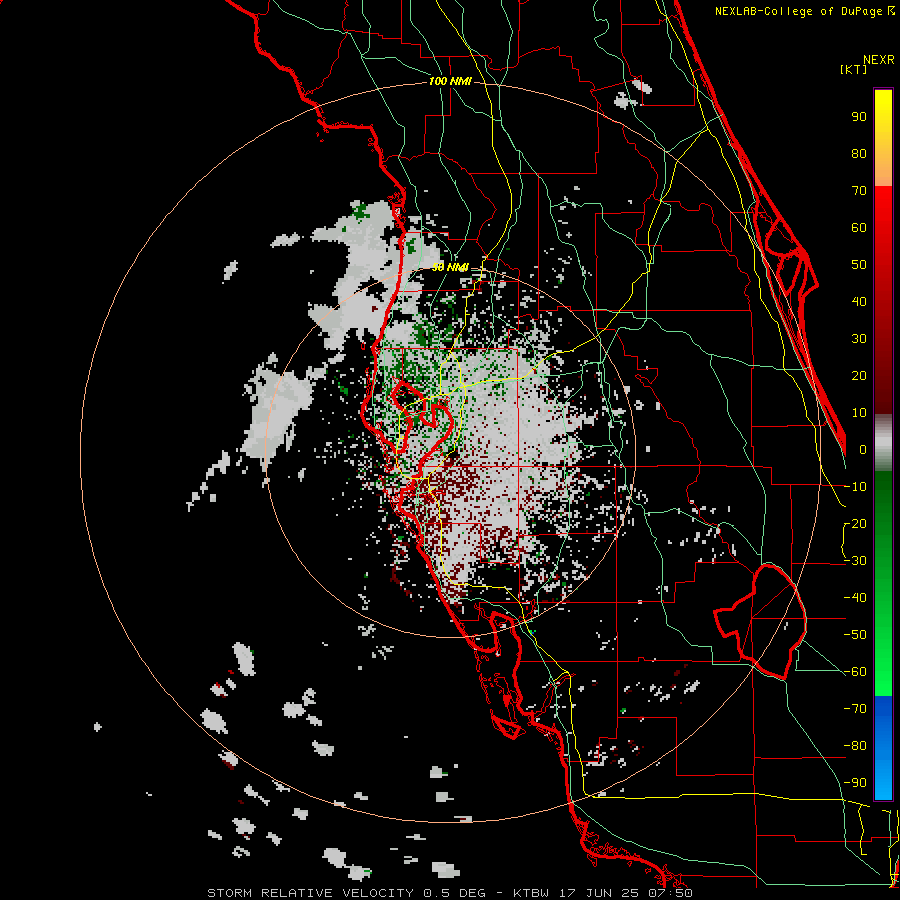
Task: Click the 50 NMI range ring label
Action: (x=450, y=267)
